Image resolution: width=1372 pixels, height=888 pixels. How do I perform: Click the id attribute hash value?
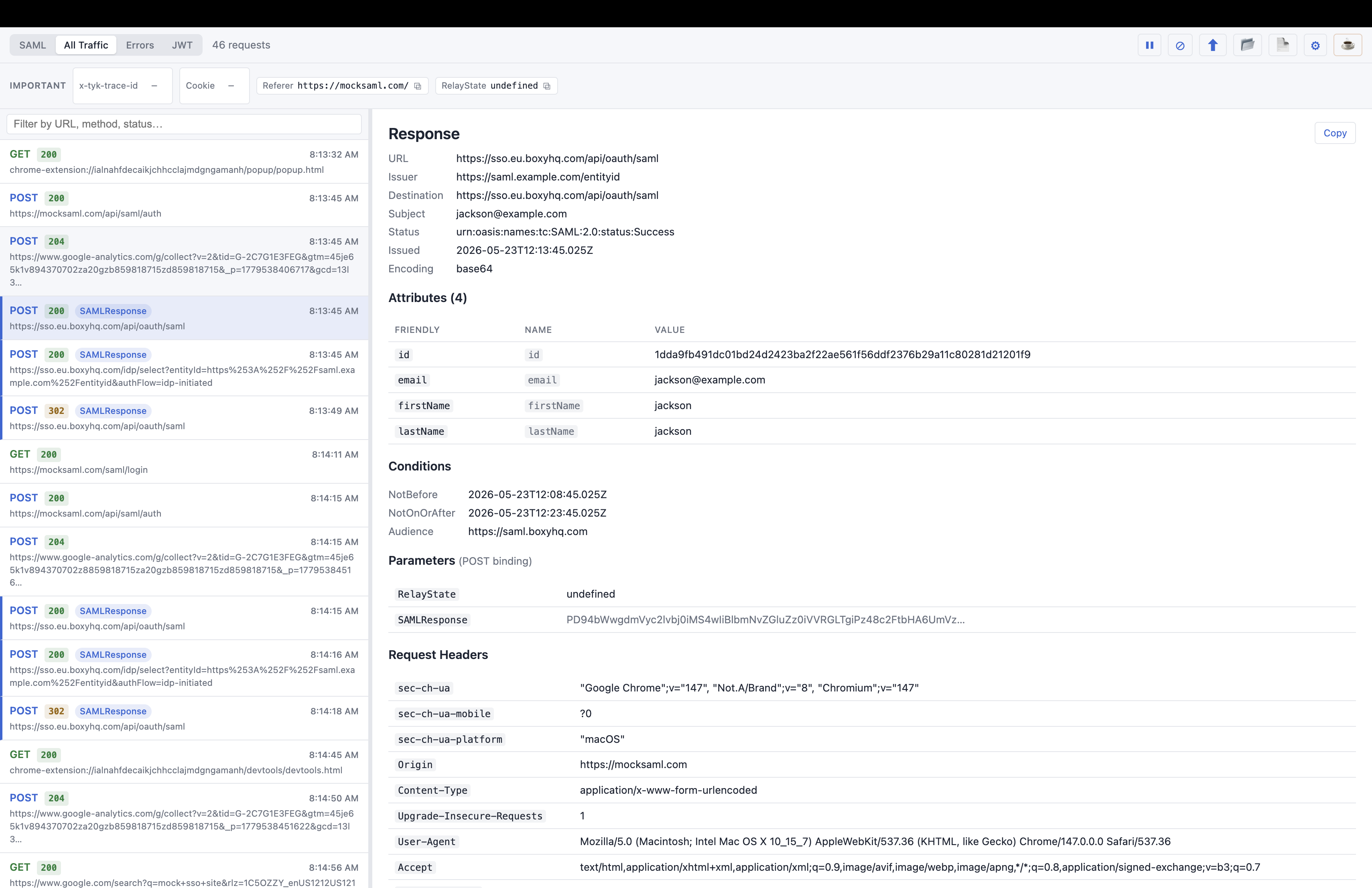842,355
